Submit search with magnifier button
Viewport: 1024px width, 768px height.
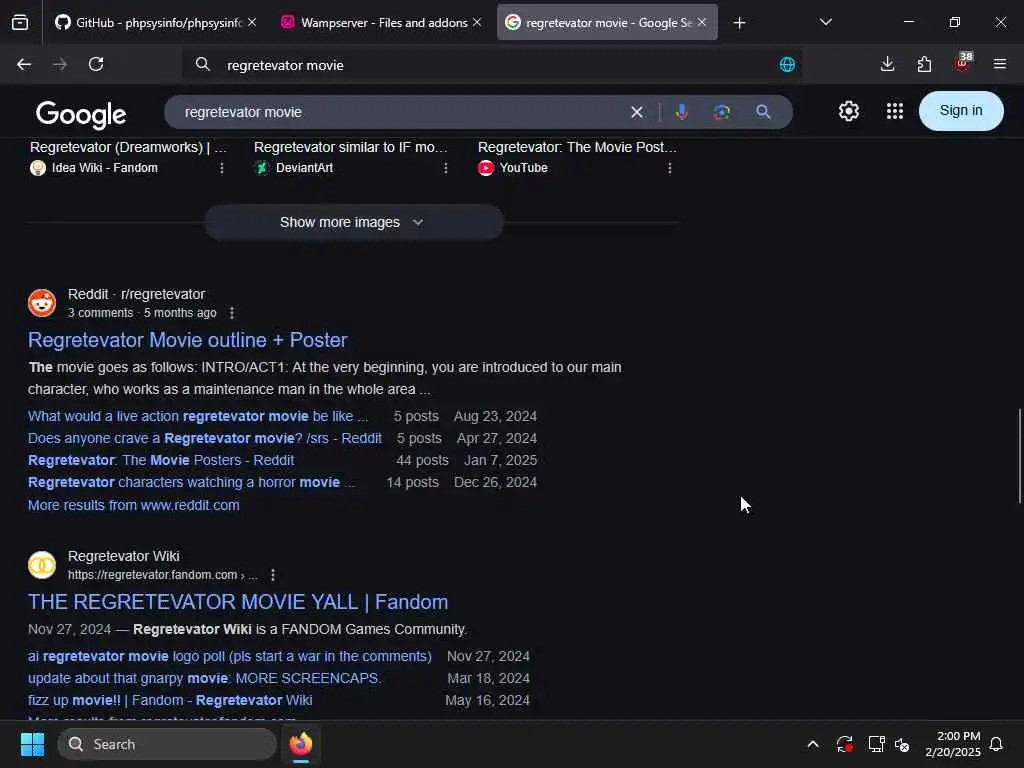(763, 112)
